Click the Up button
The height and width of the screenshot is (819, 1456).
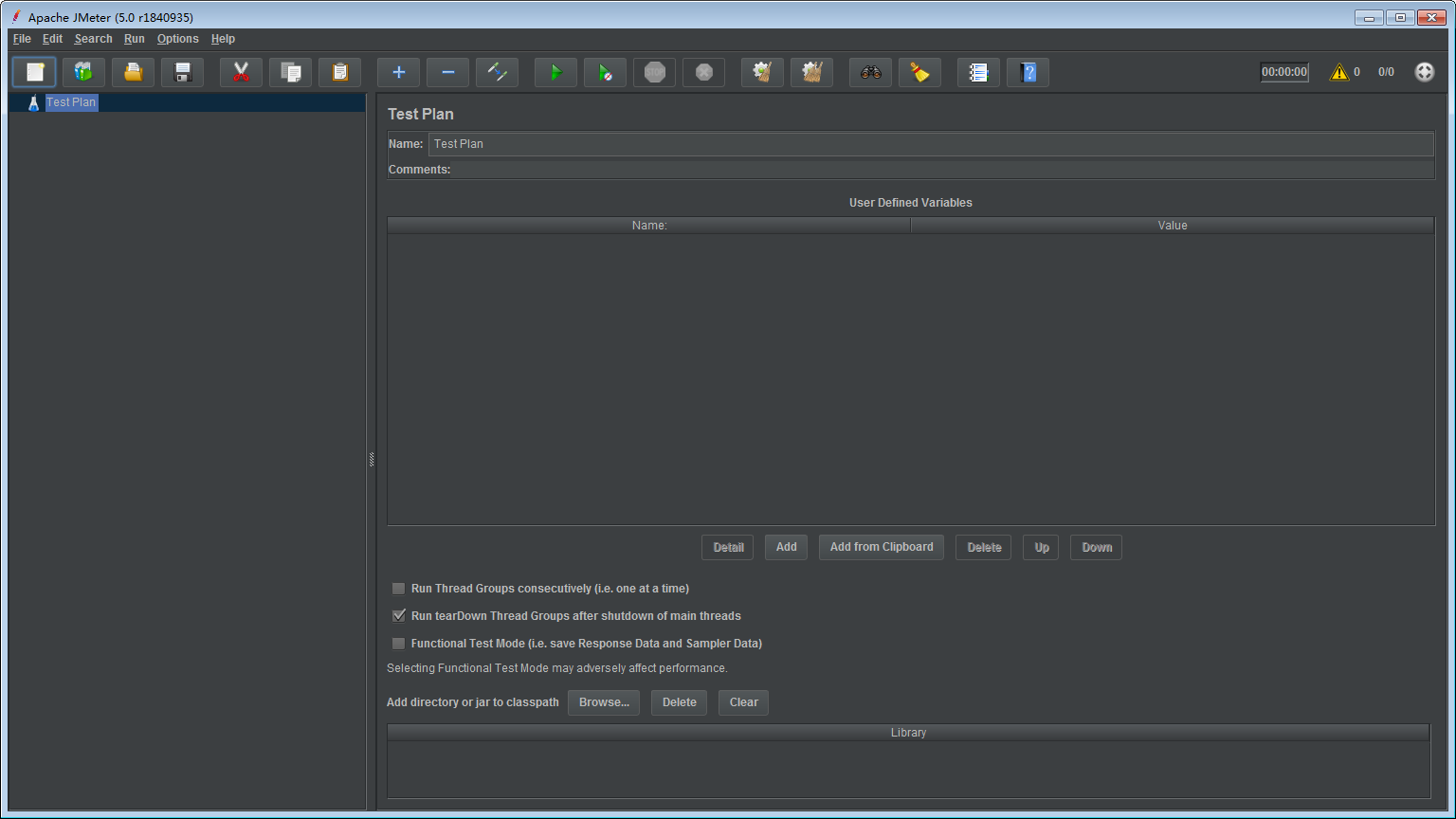click(x=1042, y=547)
